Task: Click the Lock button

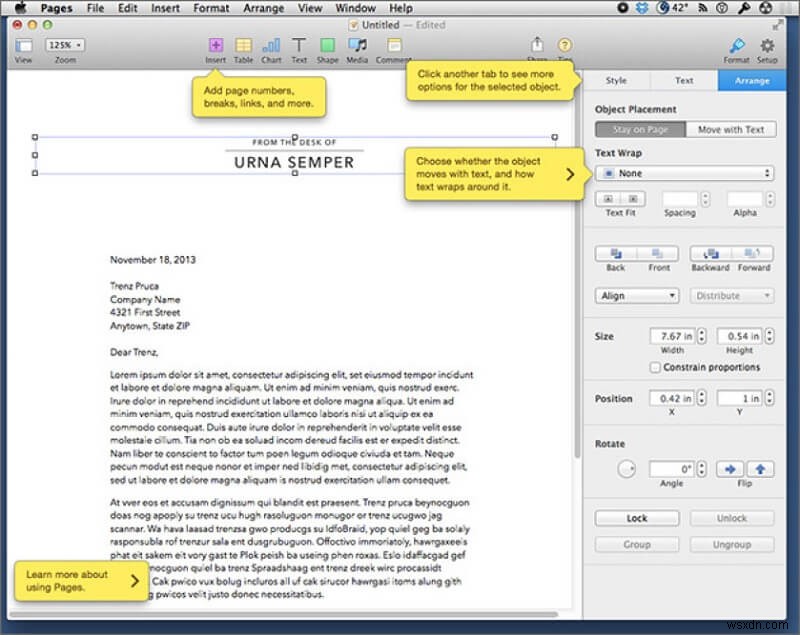Action: (x=637, y=518)
